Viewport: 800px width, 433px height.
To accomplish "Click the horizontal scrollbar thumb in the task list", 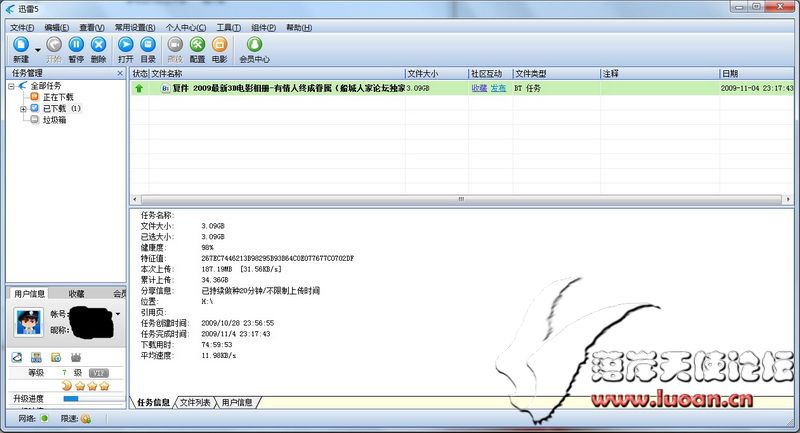I will tap(461, 199).
